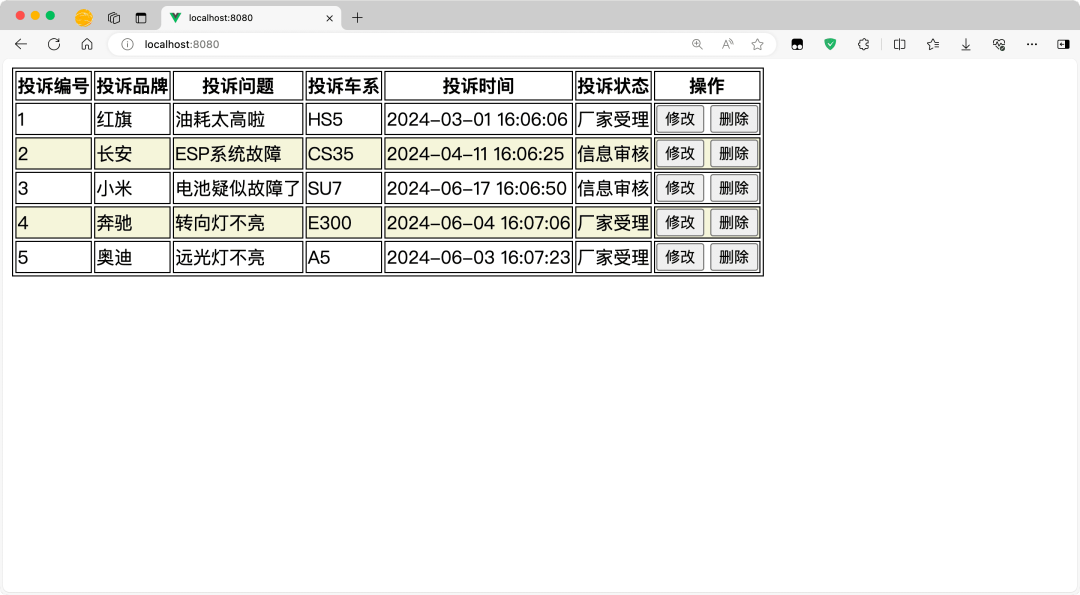The width and height of the screenshot is (1080, 595).
Task: Select the 远光灯不亮 problem cell
Action: point(238,257)
